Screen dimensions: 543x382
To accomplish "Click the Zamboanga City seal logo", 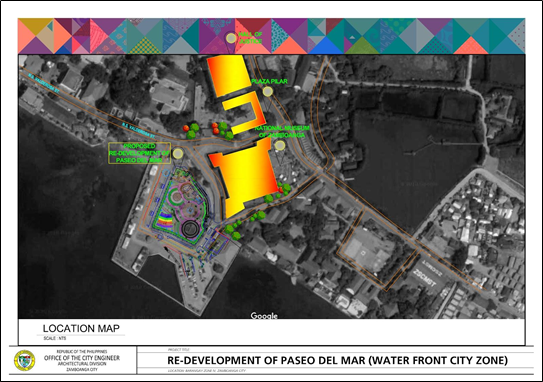I will click(x=24, y=360).
